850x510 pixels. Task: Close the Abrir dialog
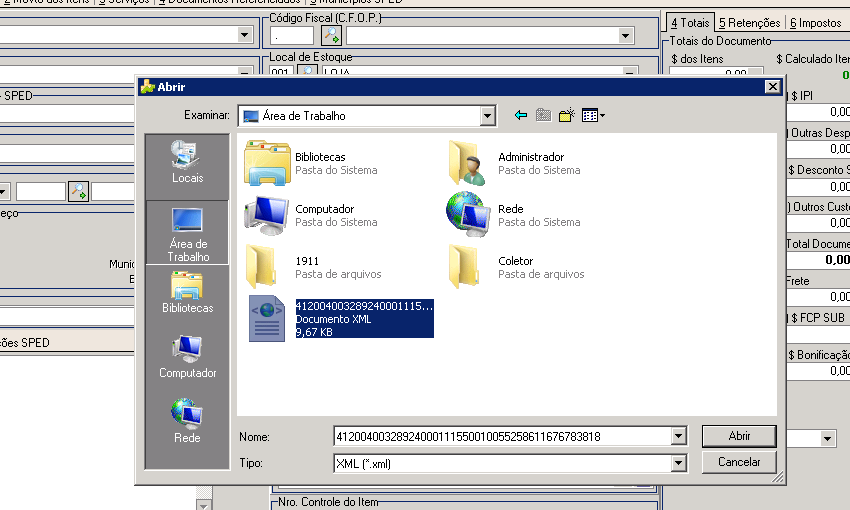tap(772, 87)
